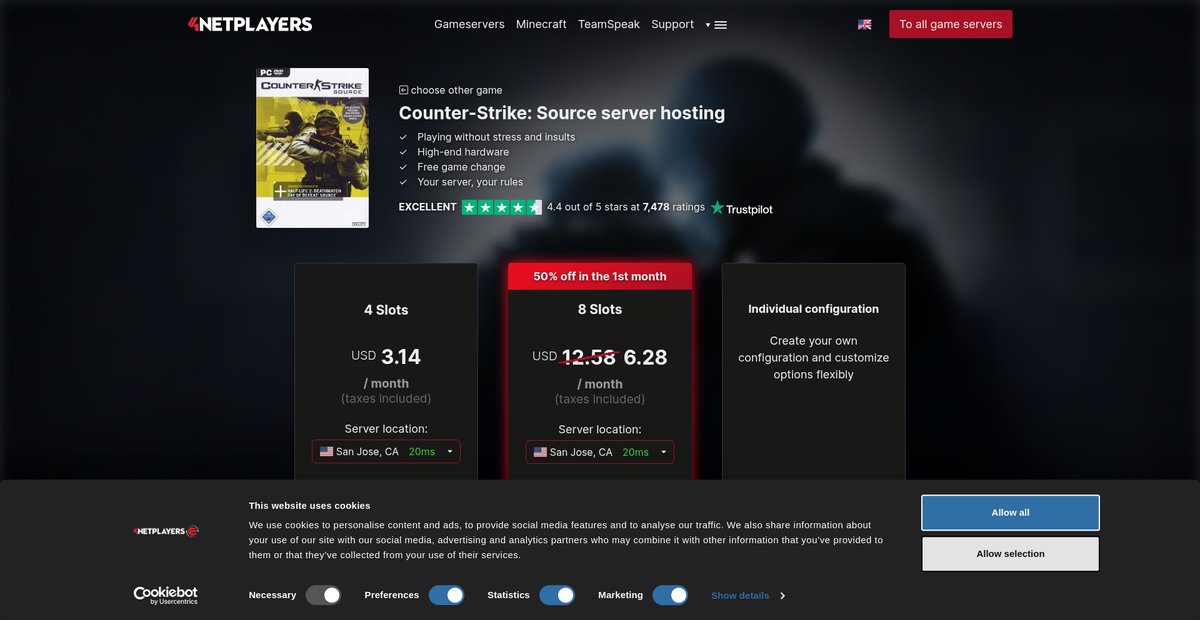
Task: Toggle the Necessary cookies switch
Action: pyautogui.click(x=324, y=595)
